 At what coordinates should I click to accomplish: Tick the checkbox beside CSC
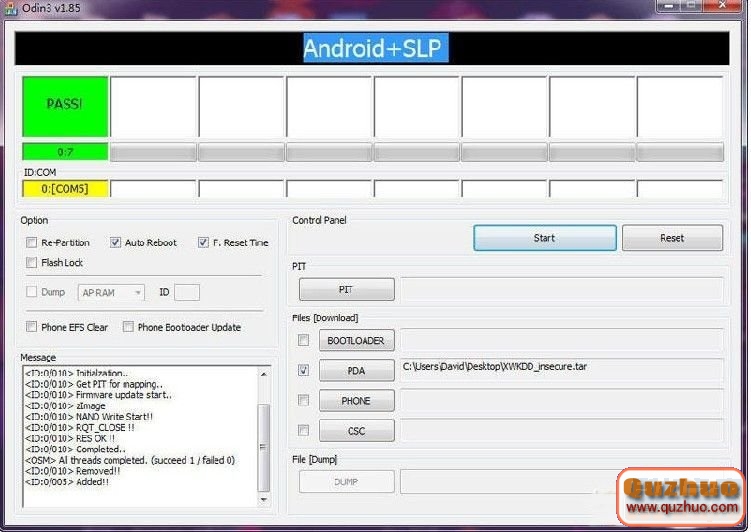[x=303, y=430]
